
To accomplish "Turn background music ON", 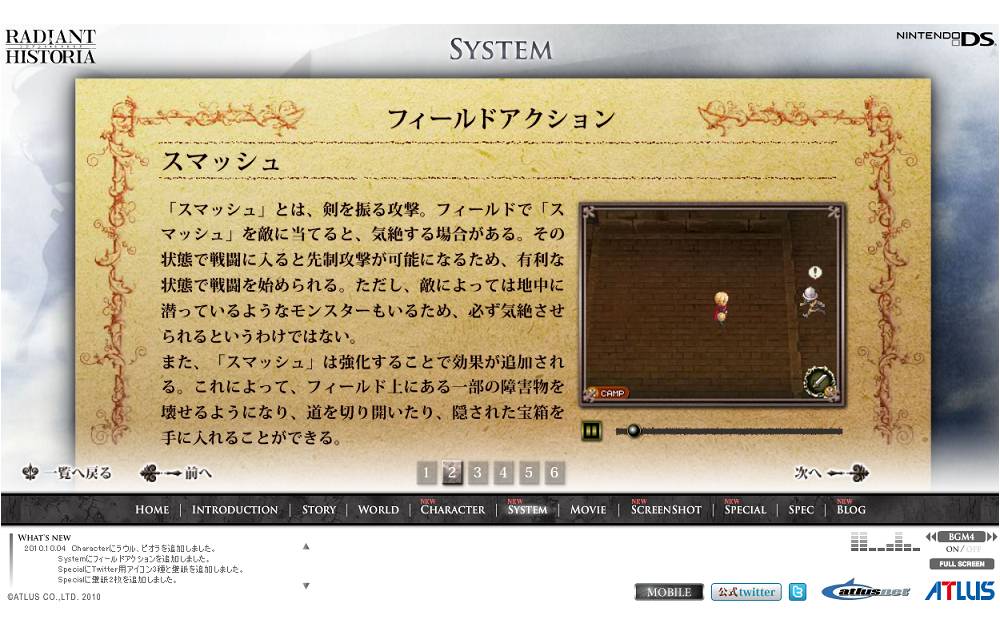I will 952,549.
